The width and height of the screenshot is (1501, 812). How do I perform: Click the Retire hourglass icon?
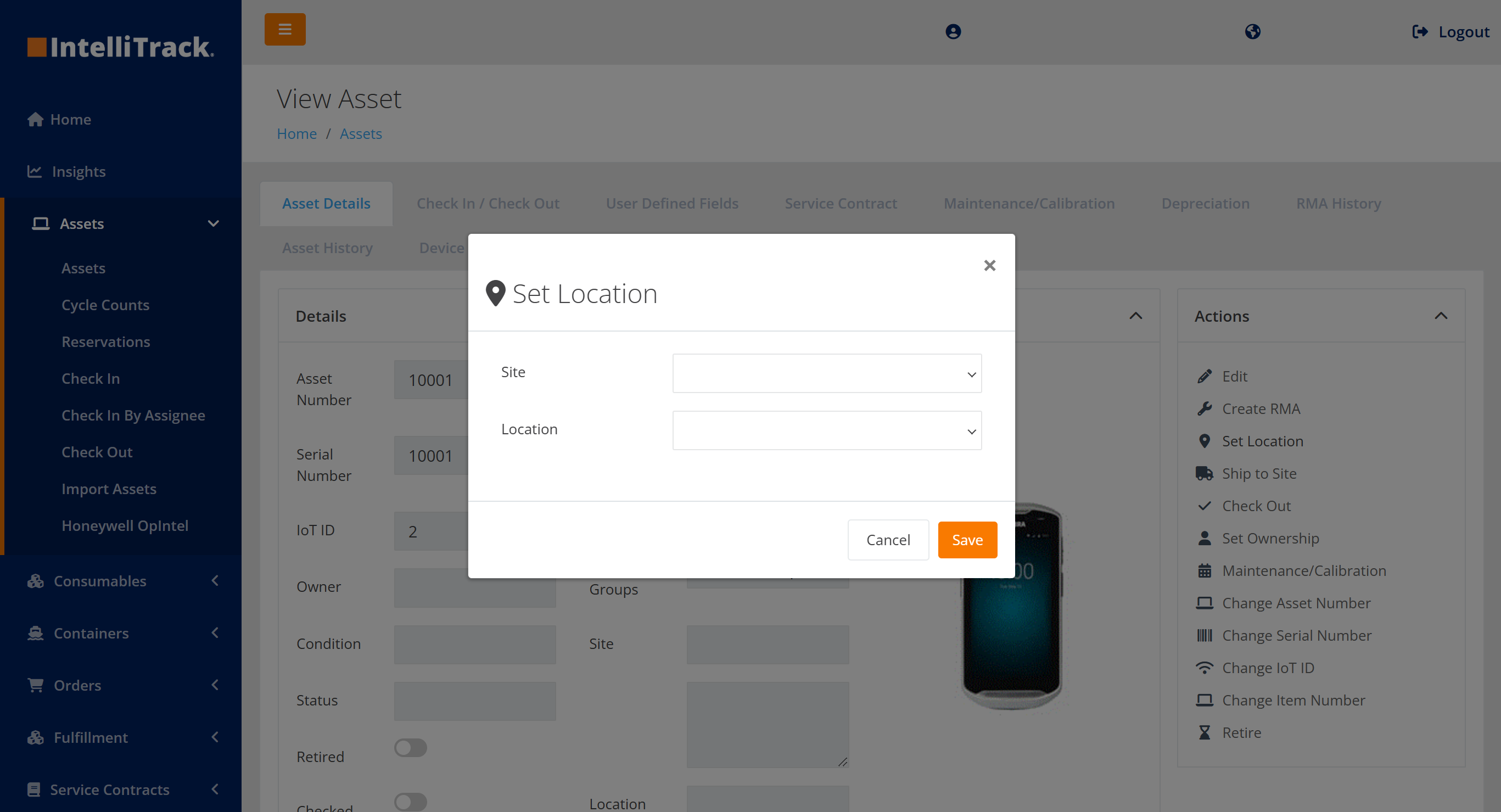(x=1205, y=732)
